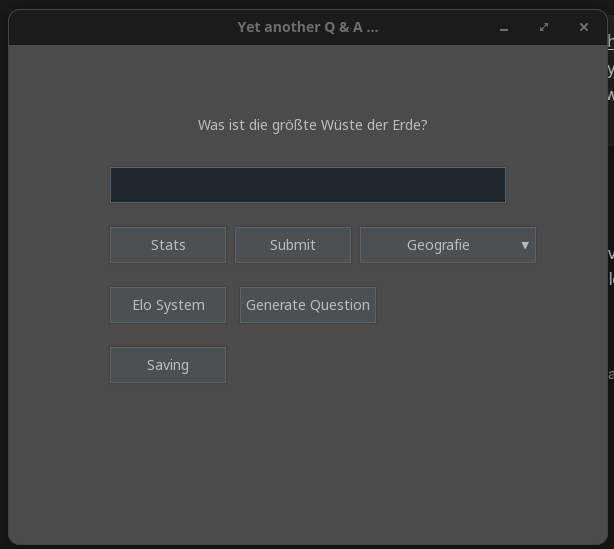Image resolution: width=614 pixels, height=549 pixels.
Task: Click the Saving button
Action: tap(168, 365)
